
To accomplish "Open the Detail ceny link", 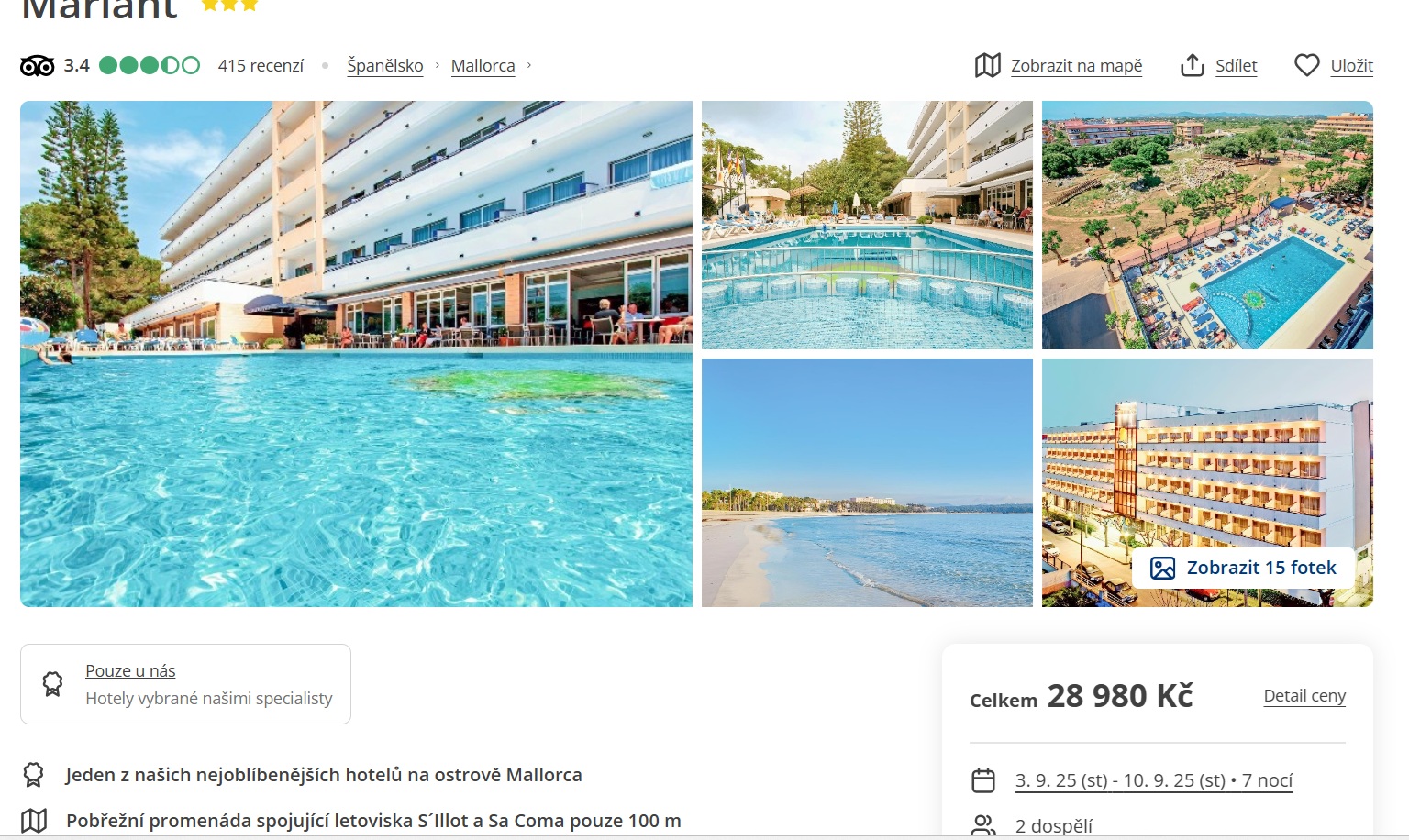I will 1304,695.
